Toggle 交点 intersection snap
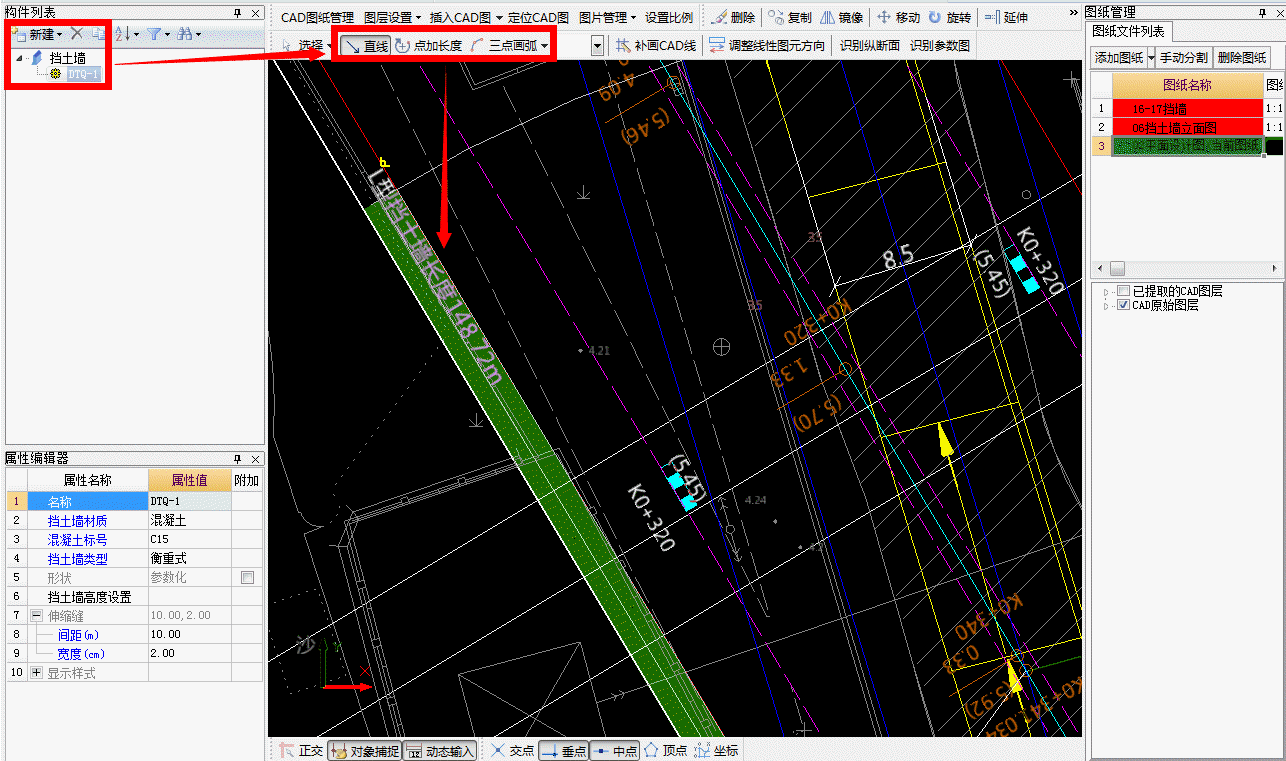Image resolution: width=1286 pixels, height=761 pixels. [x=513, y=750]
